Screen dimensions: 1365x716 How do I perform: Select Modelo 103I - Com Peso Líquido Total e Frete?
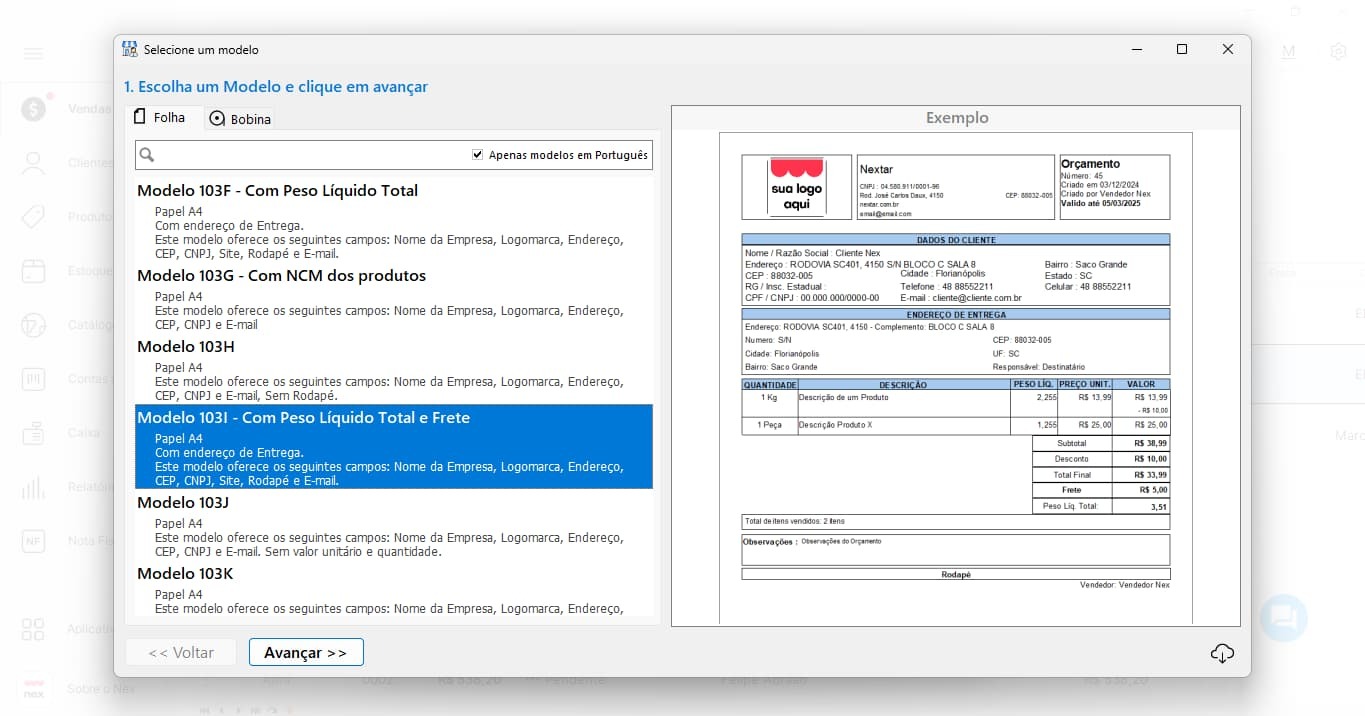coord(394,447)
